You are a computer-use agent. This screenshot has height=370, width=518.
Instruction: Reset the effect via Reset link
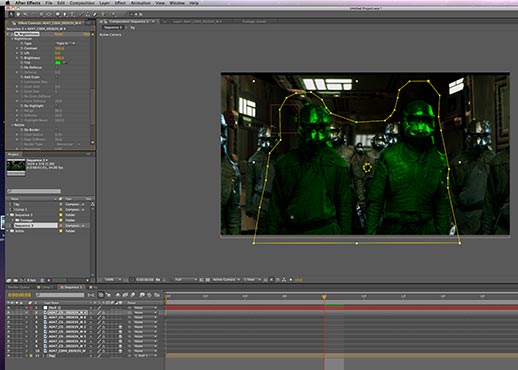pos(59,34)
